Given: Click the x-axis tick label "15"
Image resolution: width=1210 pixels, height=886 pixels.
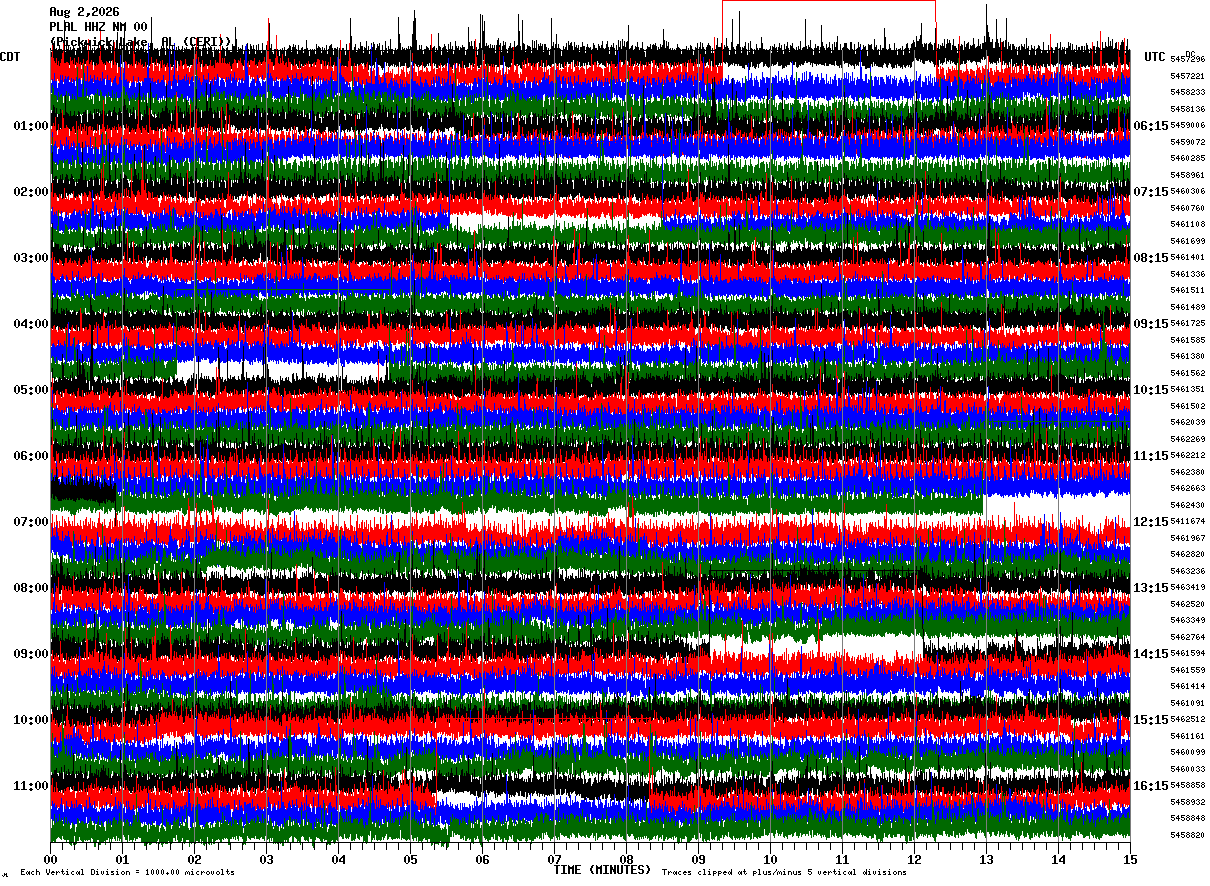Looking at the screenshot, I should click(x=1130, y=859).
